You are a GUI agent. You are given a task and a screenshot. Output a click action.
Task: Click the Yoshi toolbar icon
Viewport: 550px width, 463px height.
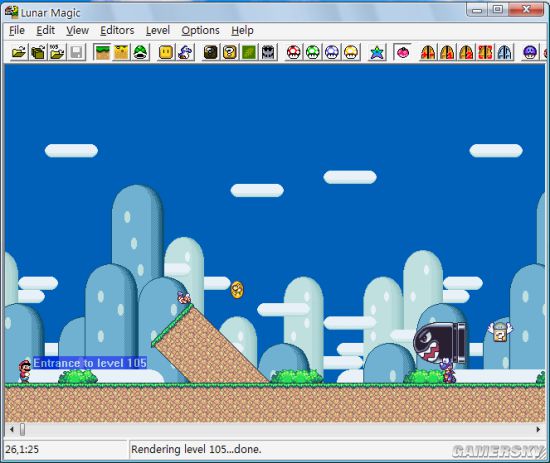[185, 52]
